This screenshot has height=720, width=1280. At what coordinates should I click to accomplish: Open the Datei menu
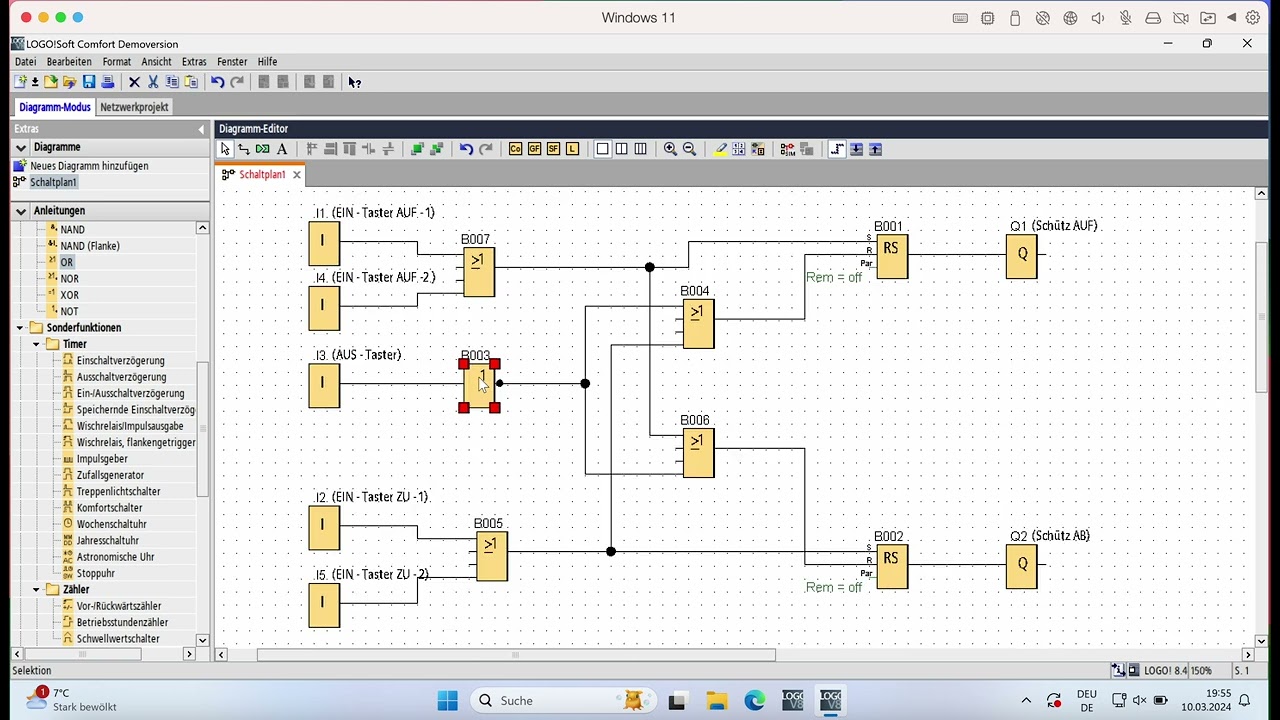pyautogui.click(x=25, y=62)
